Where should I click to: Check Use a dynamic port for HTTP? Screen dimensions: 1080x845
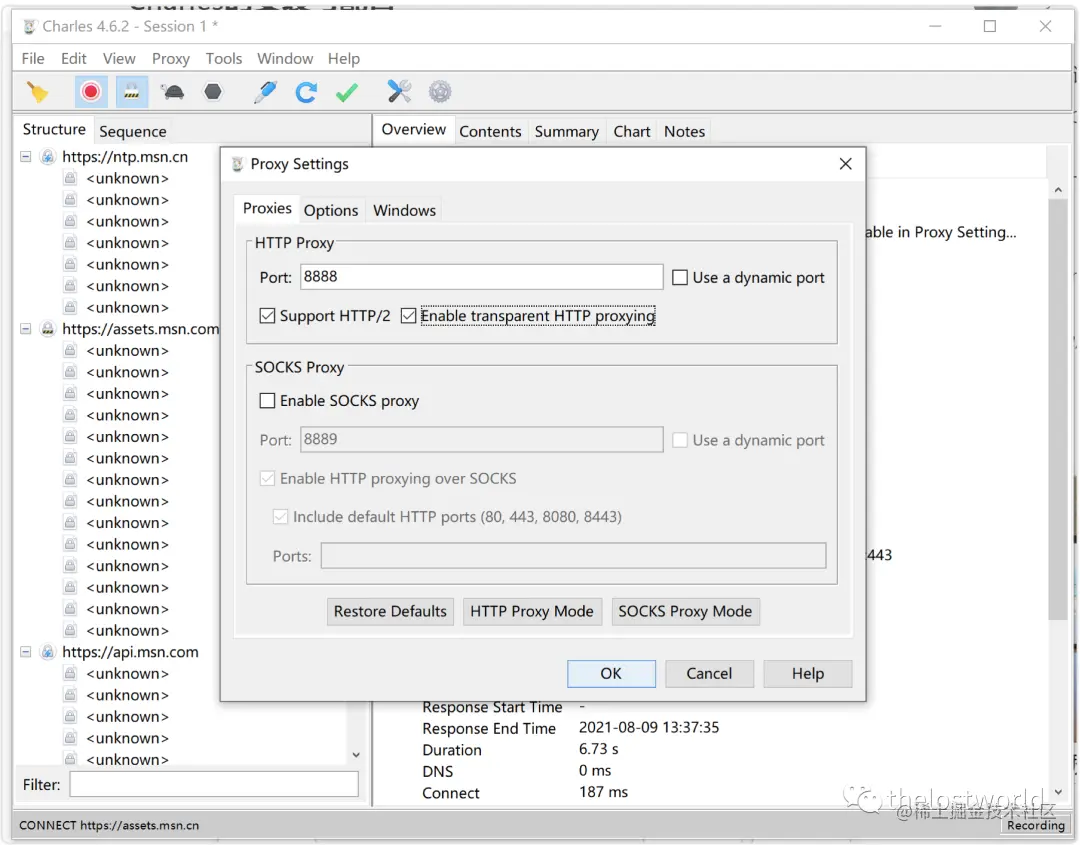point(680,278)
